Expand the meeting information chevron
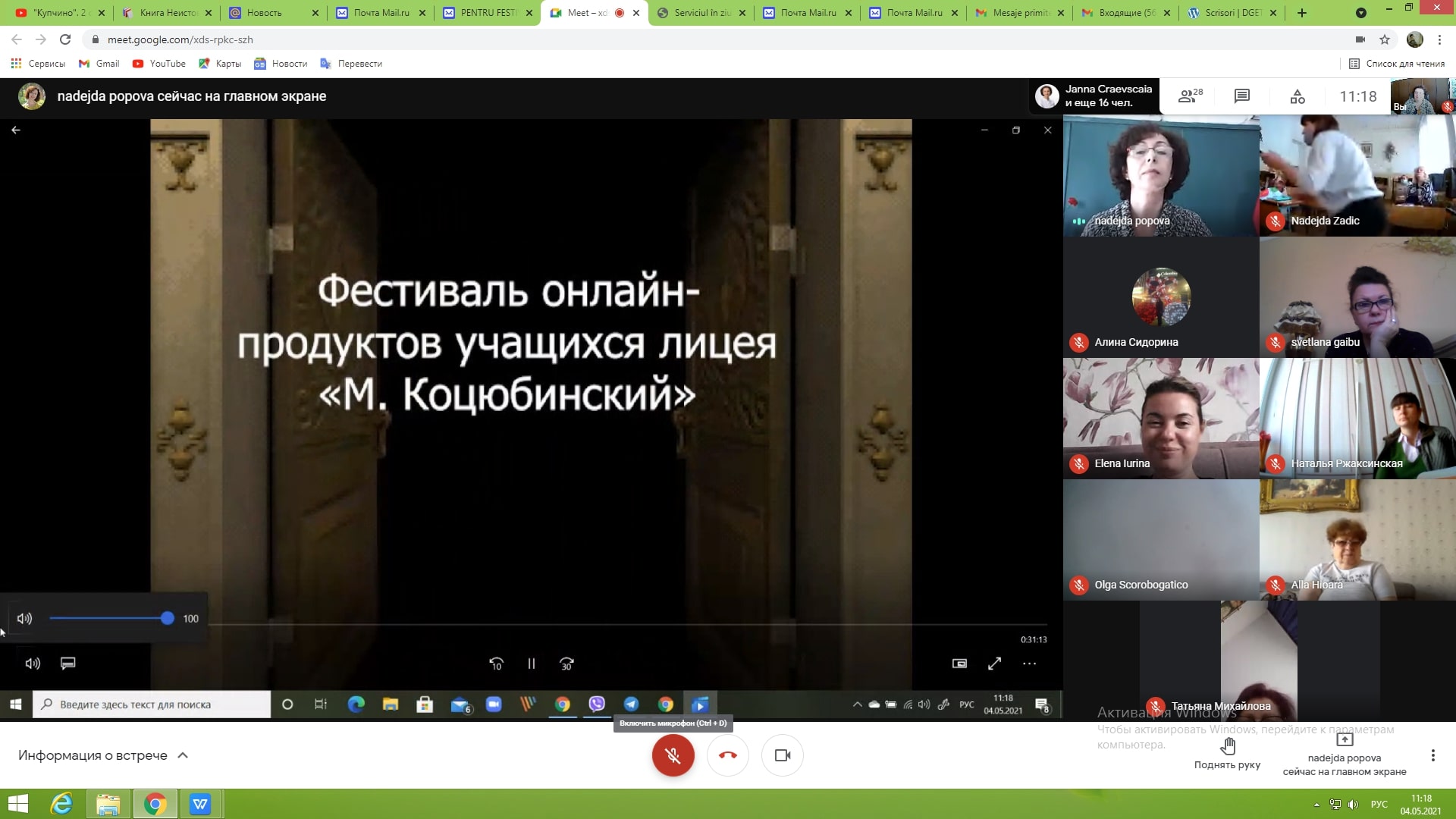Screen dimensions: 1456x819 pyautogui.click(x=183, y=755)
